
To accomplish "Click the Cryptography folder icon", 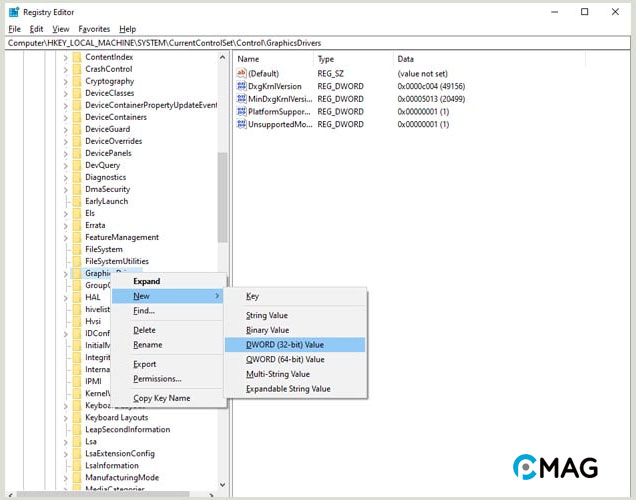I will [x=77, y=81].
